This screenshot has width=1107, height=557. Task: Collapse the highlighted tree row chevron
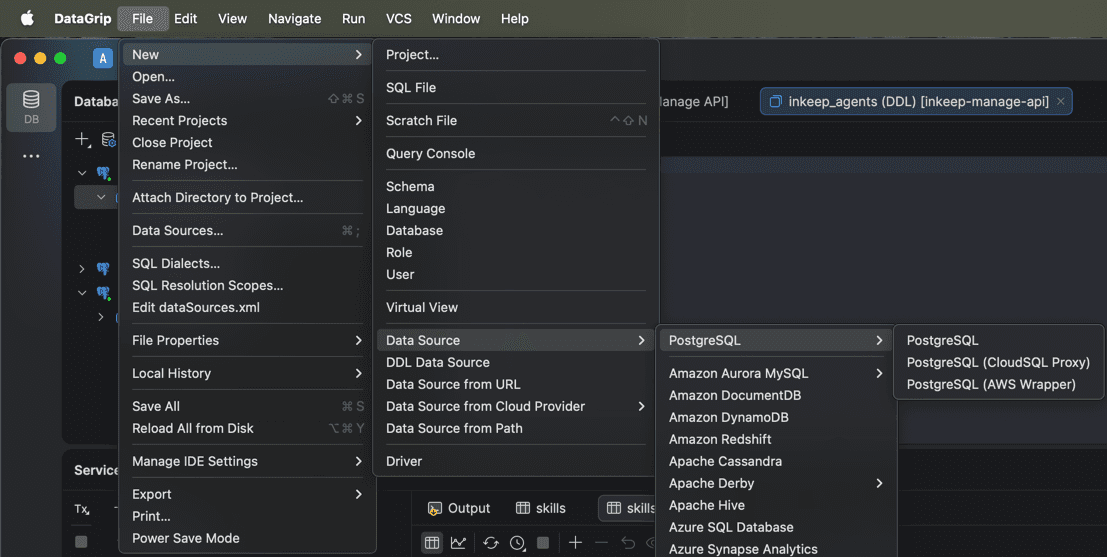tap(101, 197)
